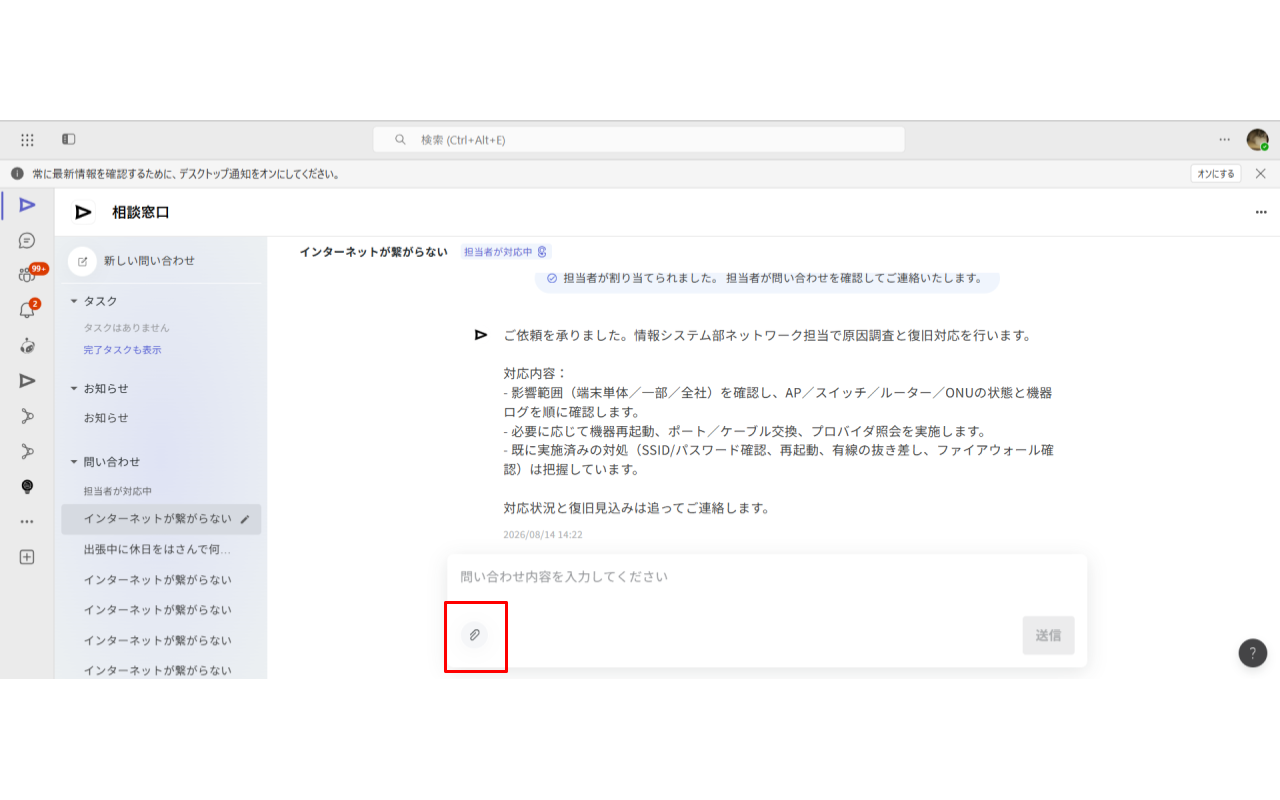Show more apps via rail ellipsis
1280x800 pixels.
point(27,522)
